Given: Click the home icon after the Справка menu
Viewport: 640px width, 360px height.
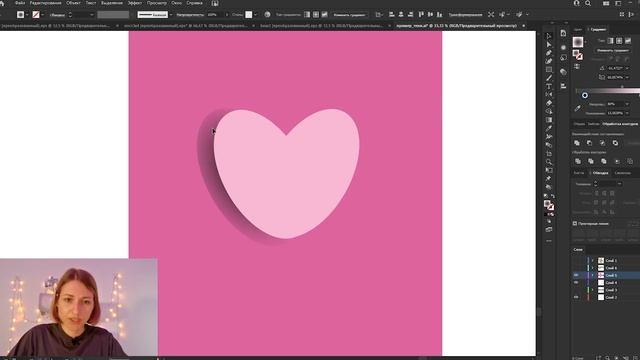Looking at the screenshot, I should pyautogui.click(x=215, y=3).
